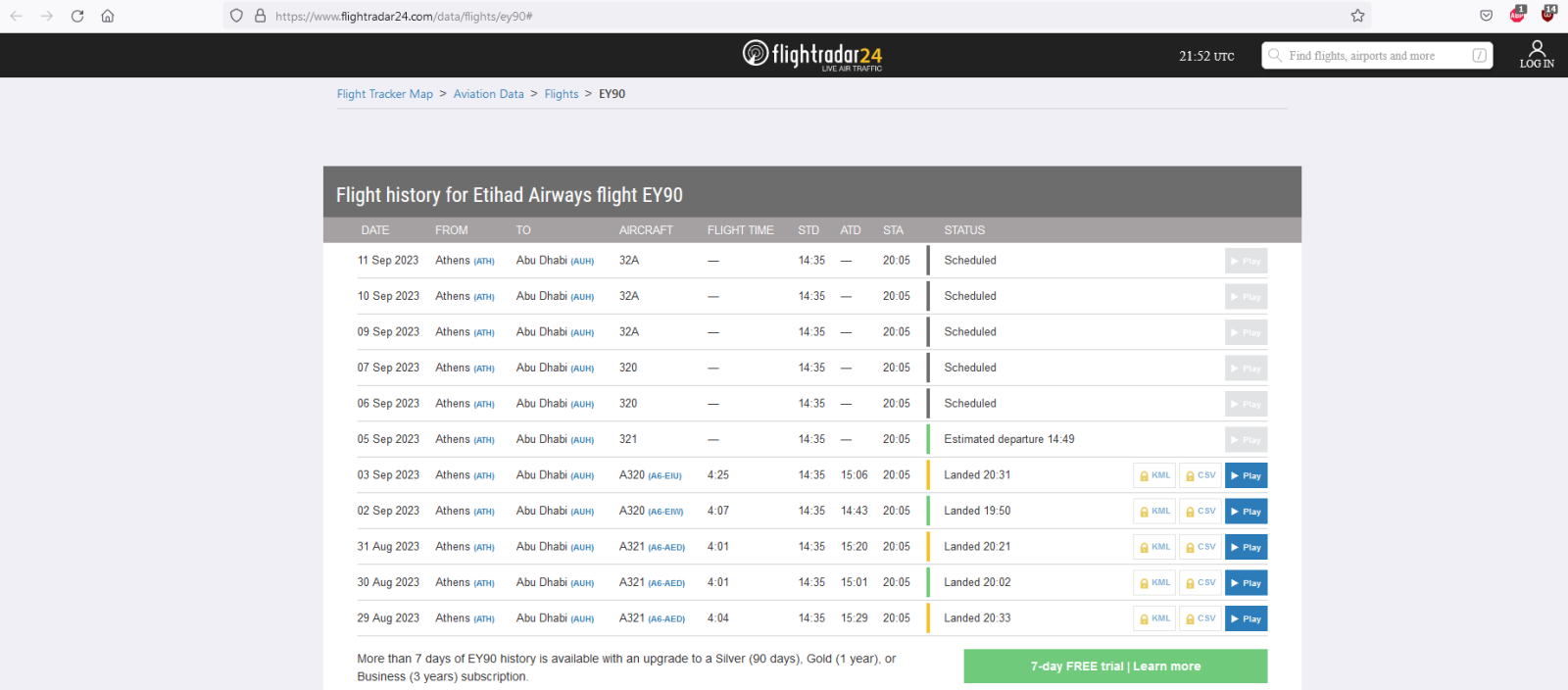This screenshot has width=1568, height=690.
Task: Play the 30 Aug 2023 flight
Action: click(x=1246, y=583)
